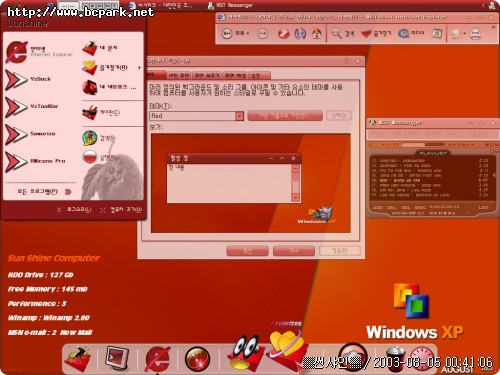
Task: Open Media button in Internet Explorer toolbar
Action: pyautogui.click(x=411, y=33)
